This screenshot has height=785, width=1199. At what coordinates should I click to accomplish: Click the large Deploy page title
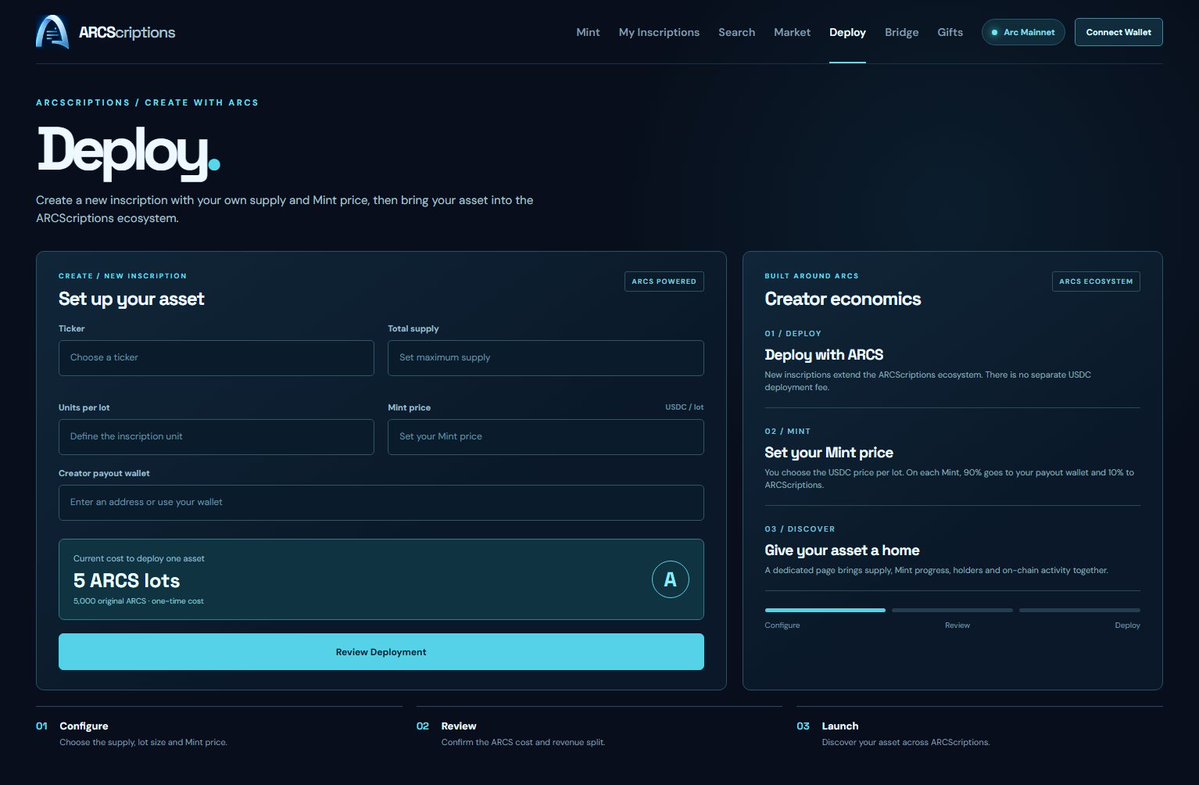click(x=128, y=152)
